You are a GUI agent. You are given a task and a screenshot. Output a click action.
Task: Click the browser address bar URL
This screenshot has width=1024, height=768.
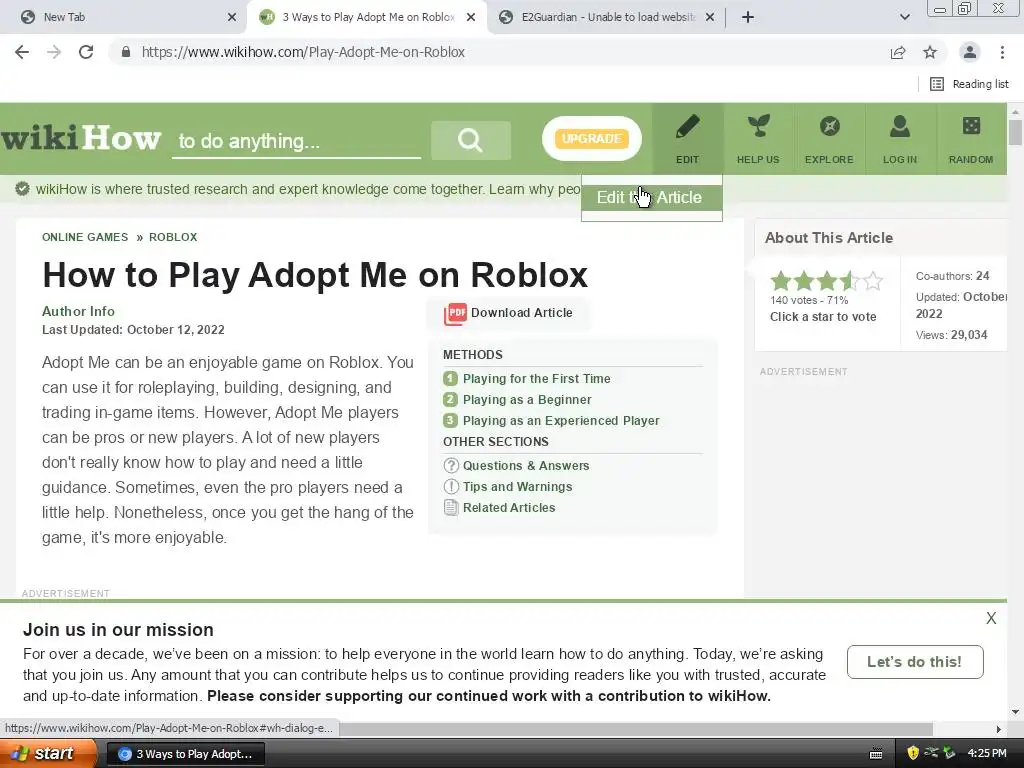click(x=303, y=52)
